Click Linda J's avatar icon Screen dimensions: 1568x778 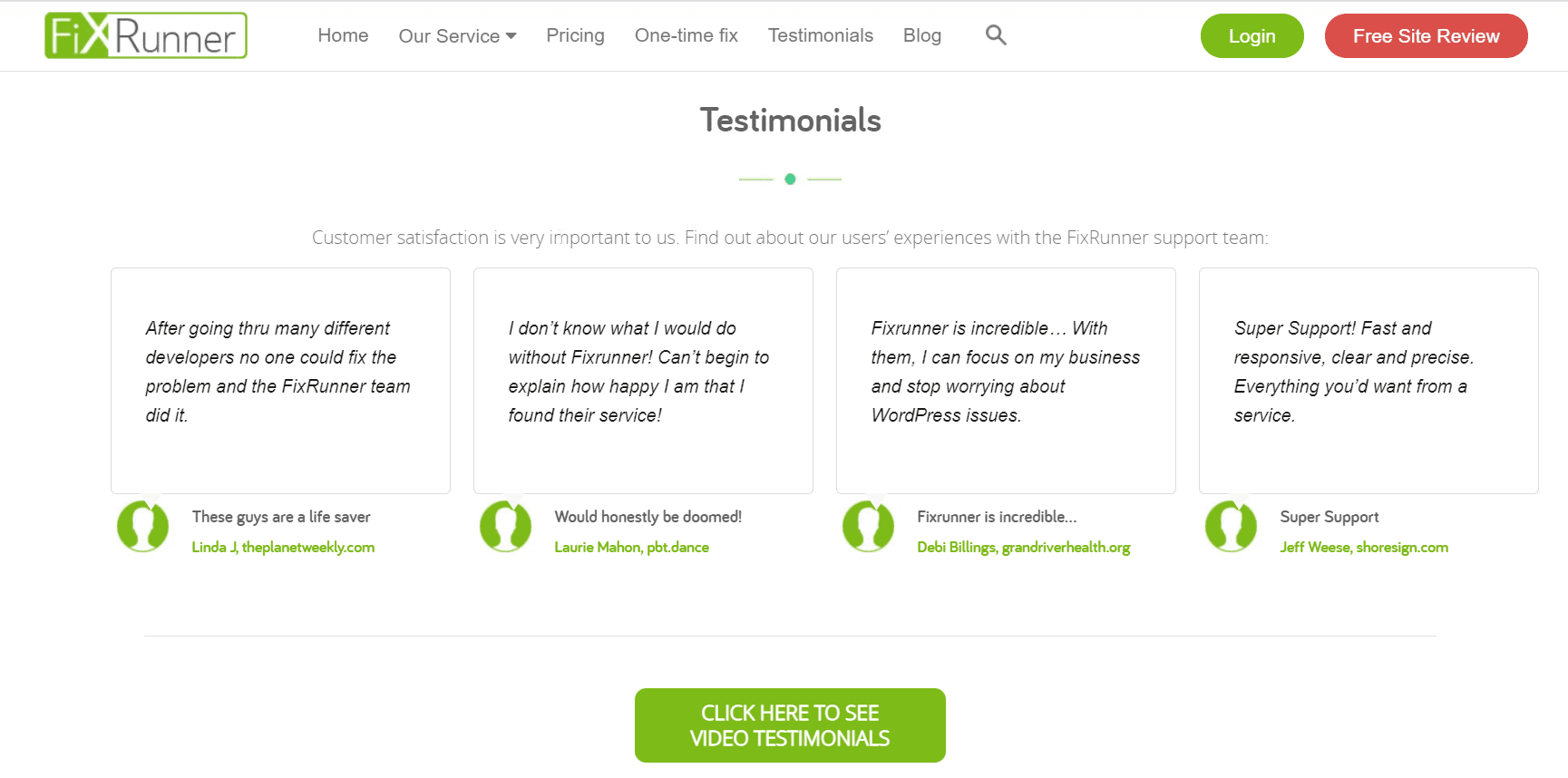142,527
